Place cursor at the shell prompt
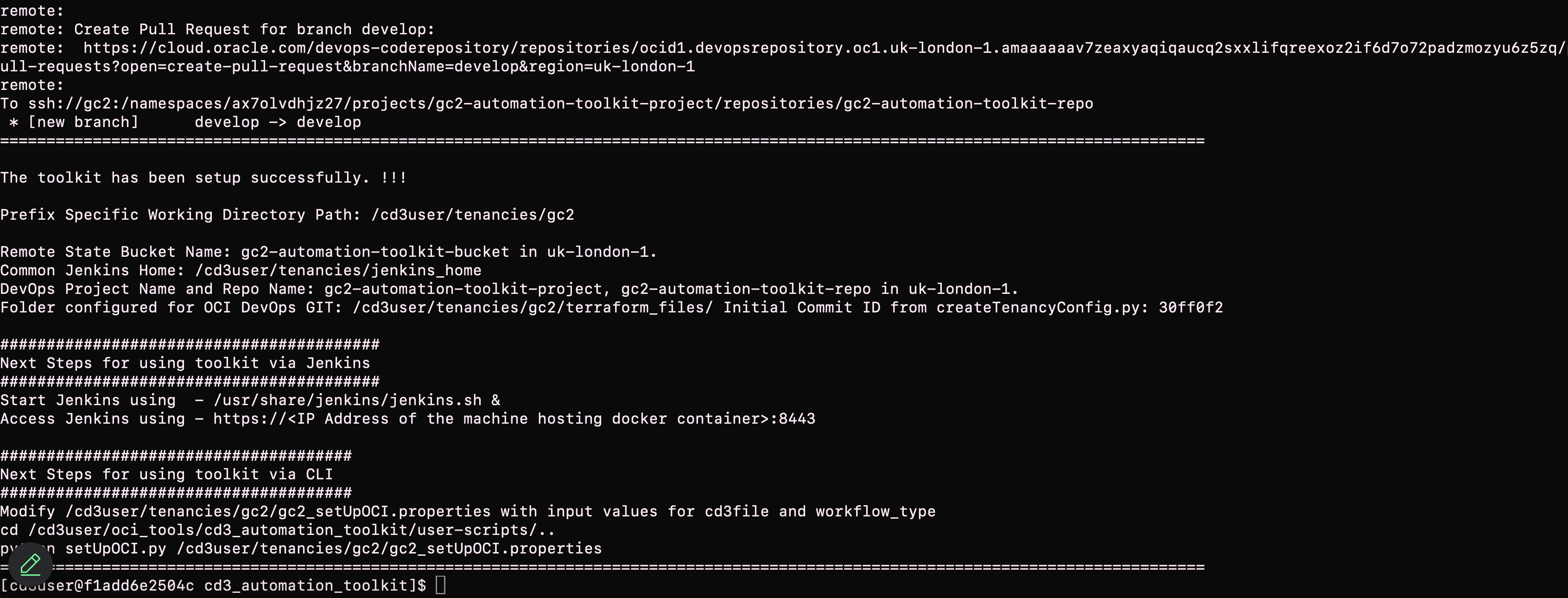1568x598 pixels. (441, 586)
